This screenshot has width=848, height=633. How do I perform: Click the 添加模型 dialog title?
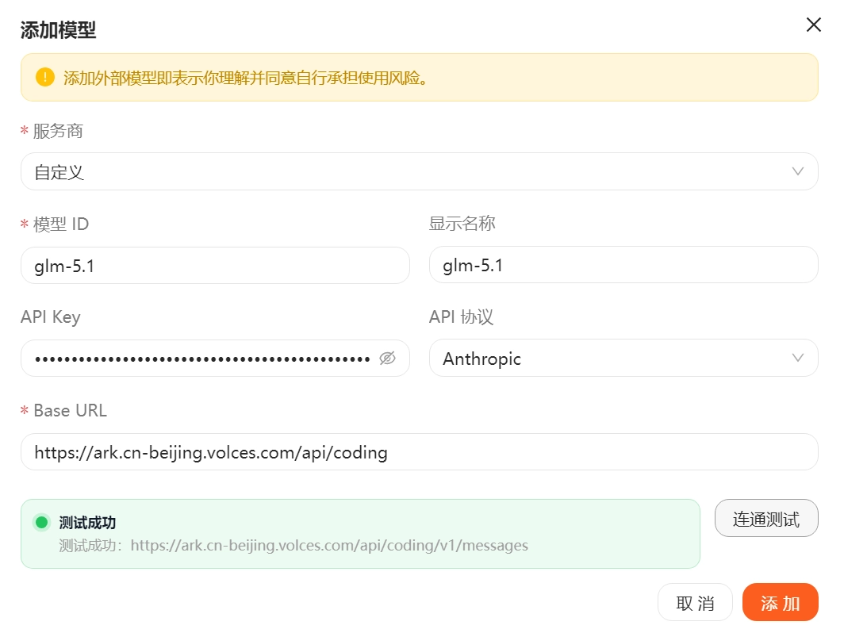coord(58,30)
